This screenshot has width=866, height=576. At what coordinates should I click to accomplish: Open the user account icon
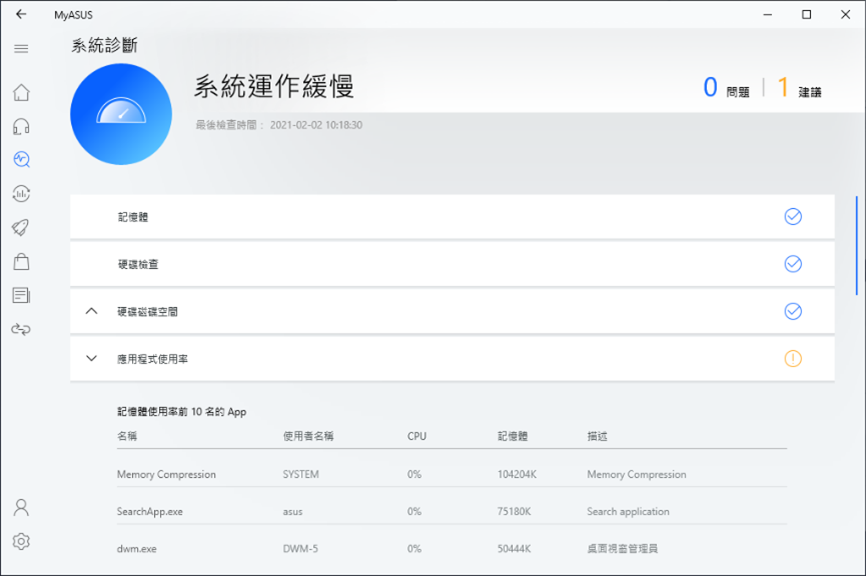point(21,507)
